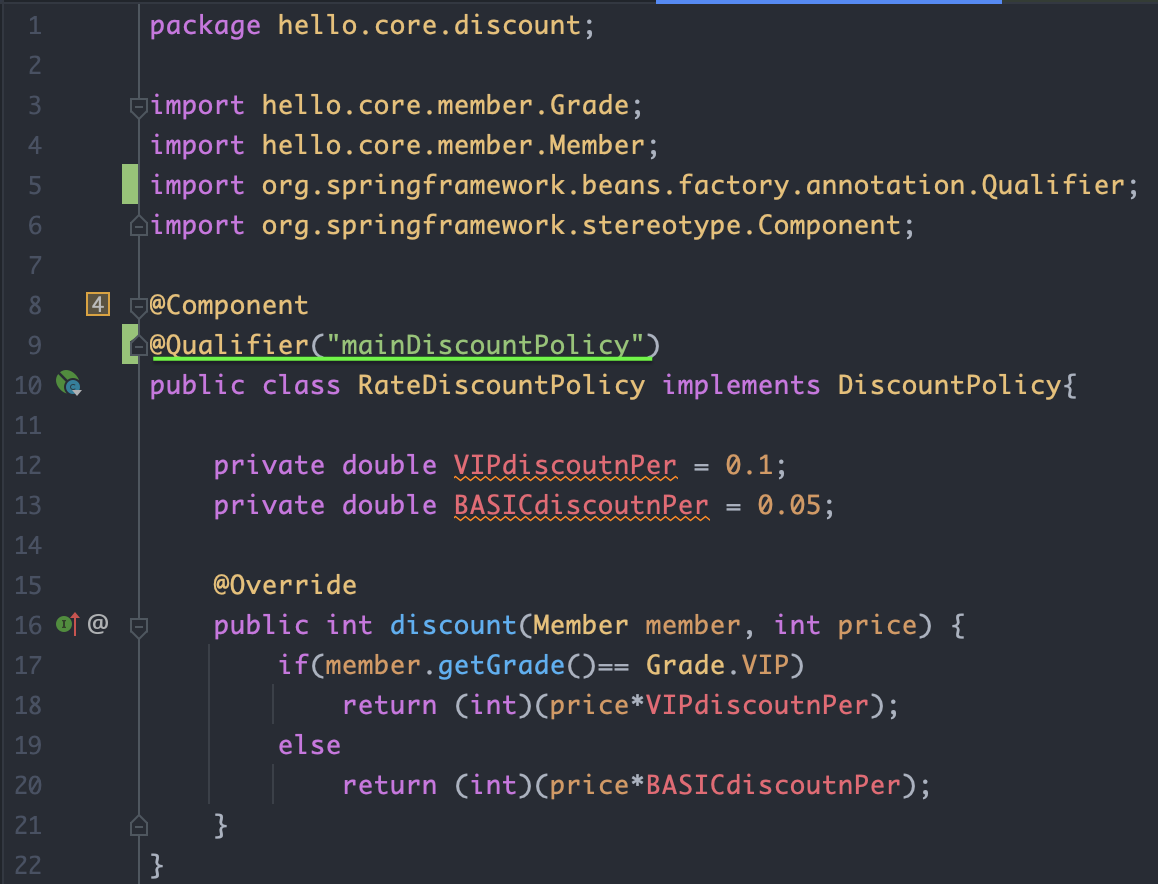Click the import org.springframework.stereotype.Component
Viewport: 1158px width, 884px height.
pyautogui.click(x=581, y=225)
